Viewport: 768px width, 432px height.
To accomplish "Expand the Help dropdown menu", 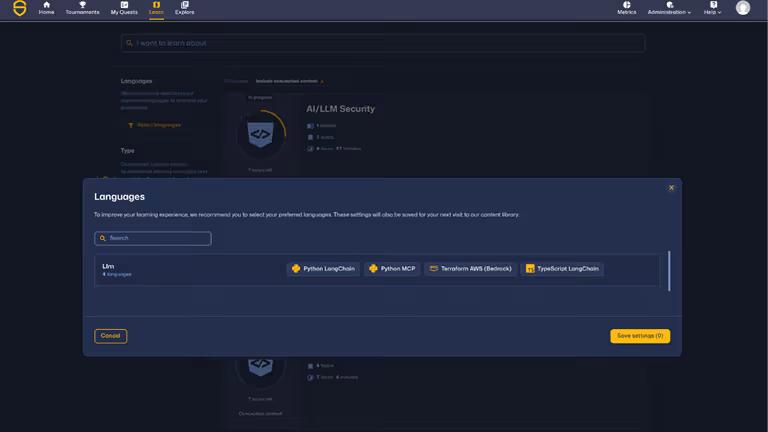I will (713, 8).
